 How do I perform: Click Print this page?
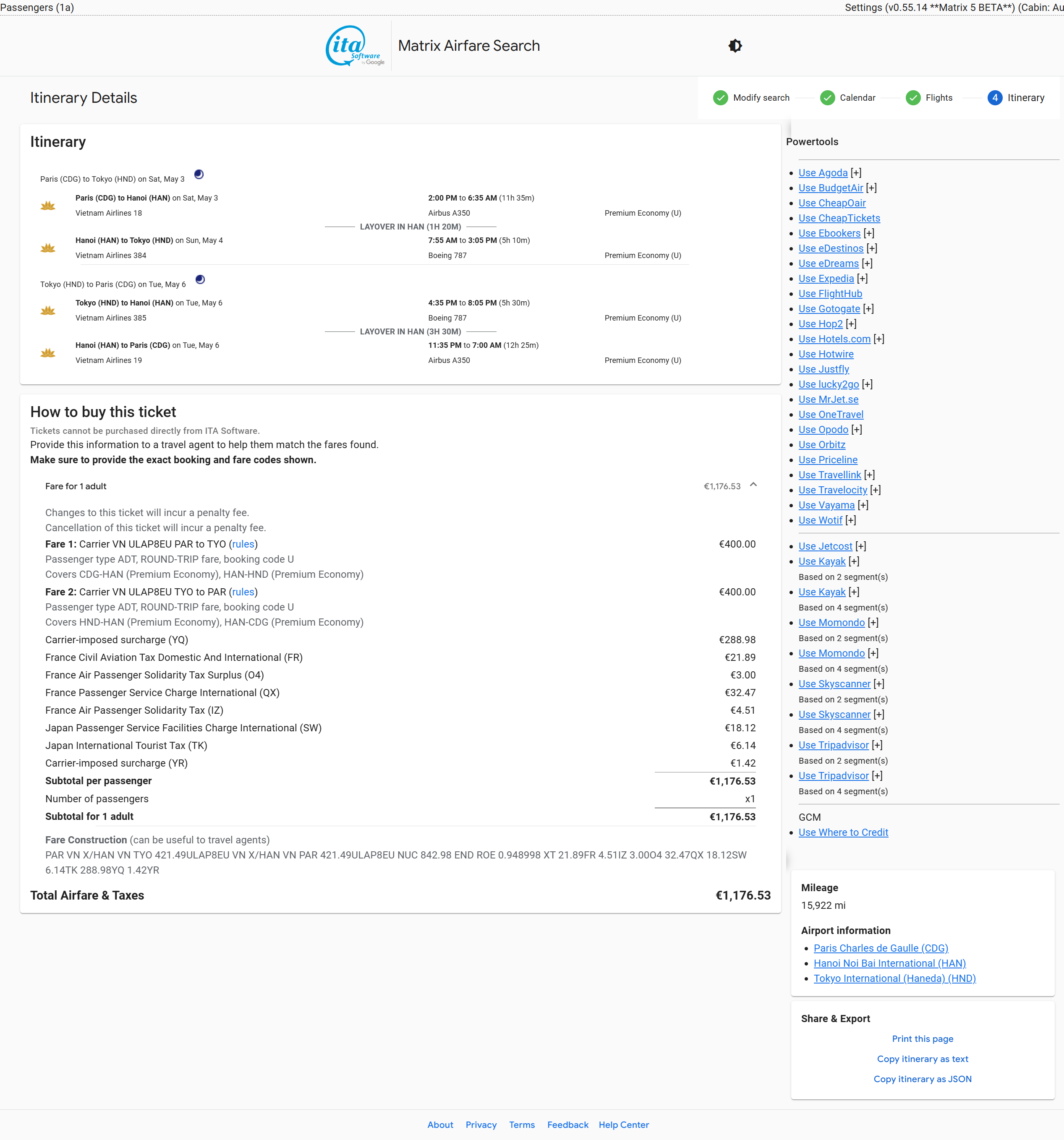(922, 1038)
